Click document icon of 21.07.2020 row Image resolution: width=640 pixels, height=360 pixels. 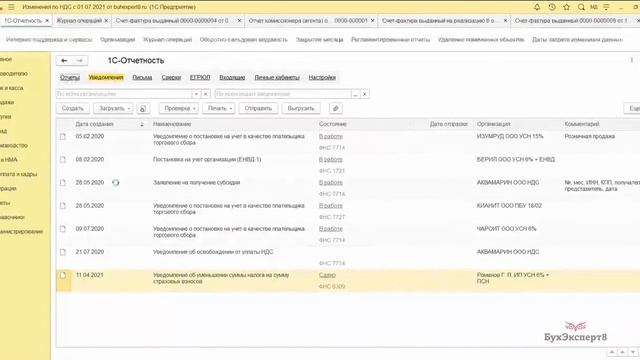coord(62,252)
